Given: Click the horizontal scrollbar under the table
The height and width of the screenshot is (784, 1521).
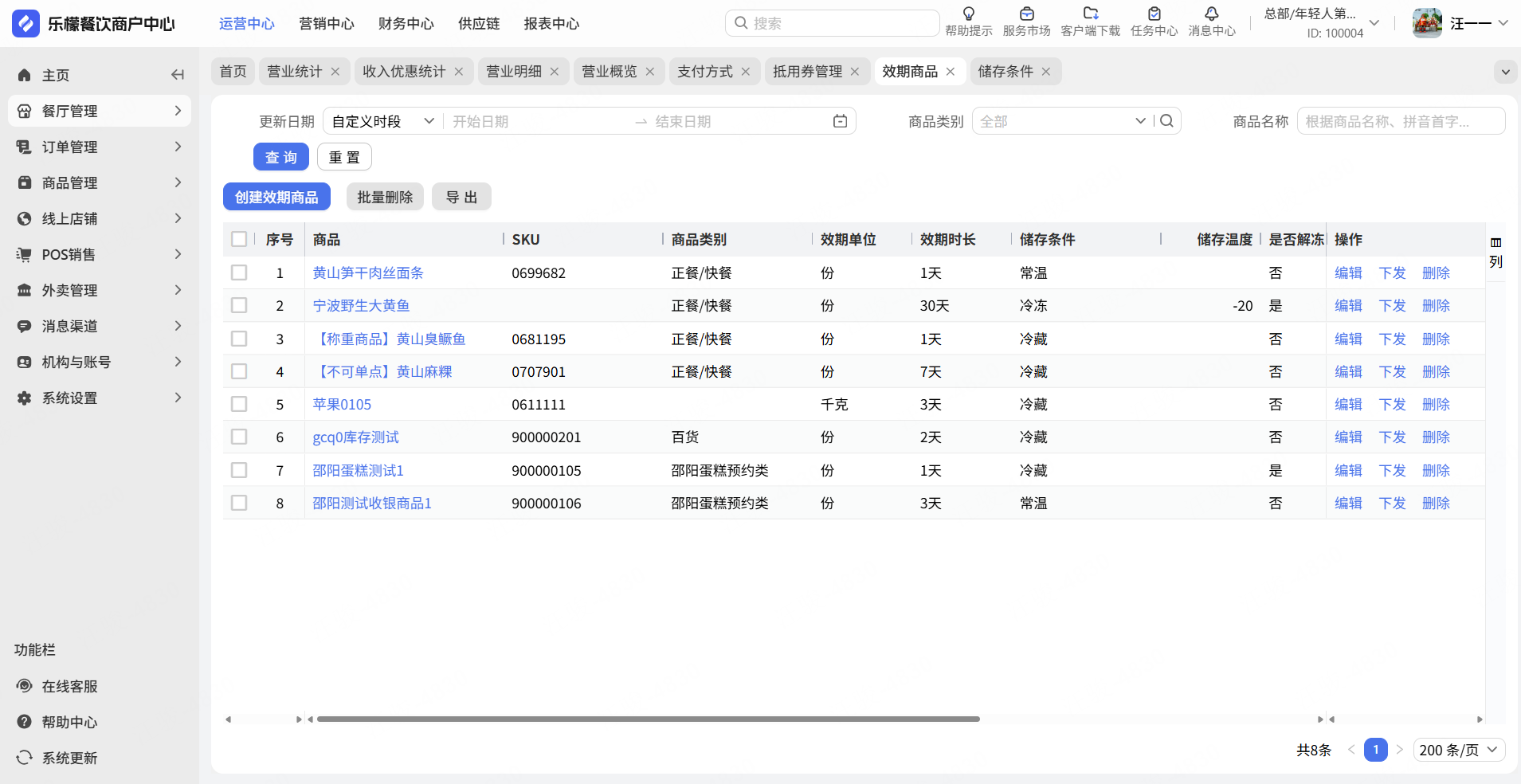Looking at the screenshot, I should [x=648, y=719].
